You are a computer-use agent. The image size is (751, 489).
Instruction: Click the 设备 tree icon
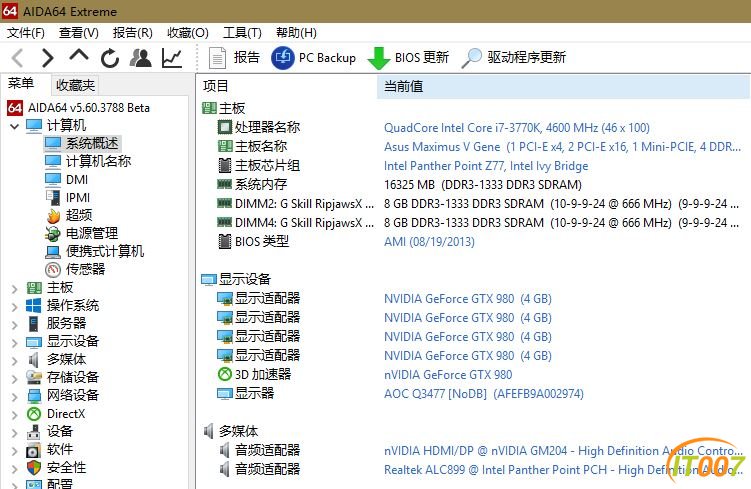coord(34,432)
